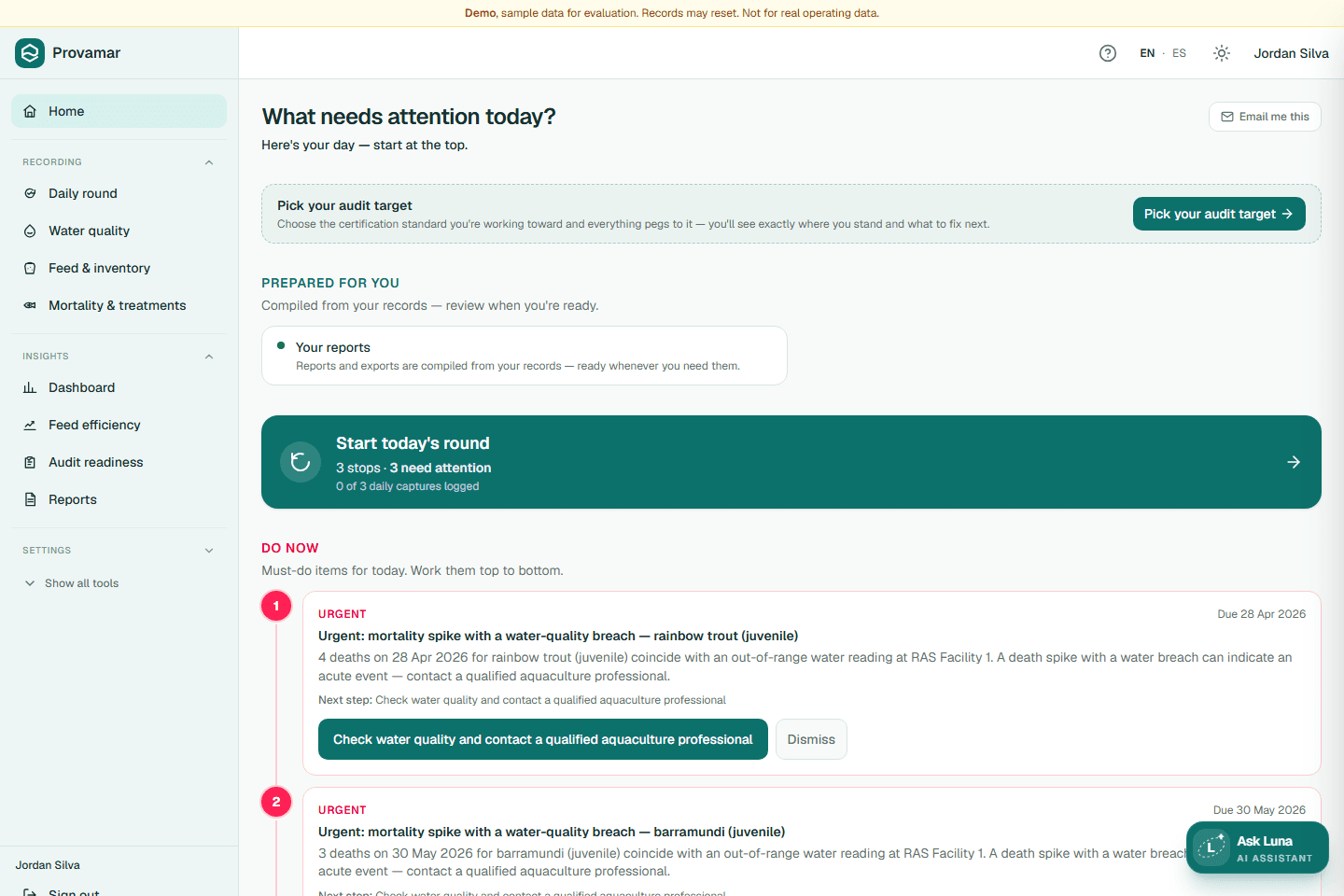Click 'Due 30 May 2026' text
The height and width of the screenshot is (896, 1344).
pos(1259,810)
